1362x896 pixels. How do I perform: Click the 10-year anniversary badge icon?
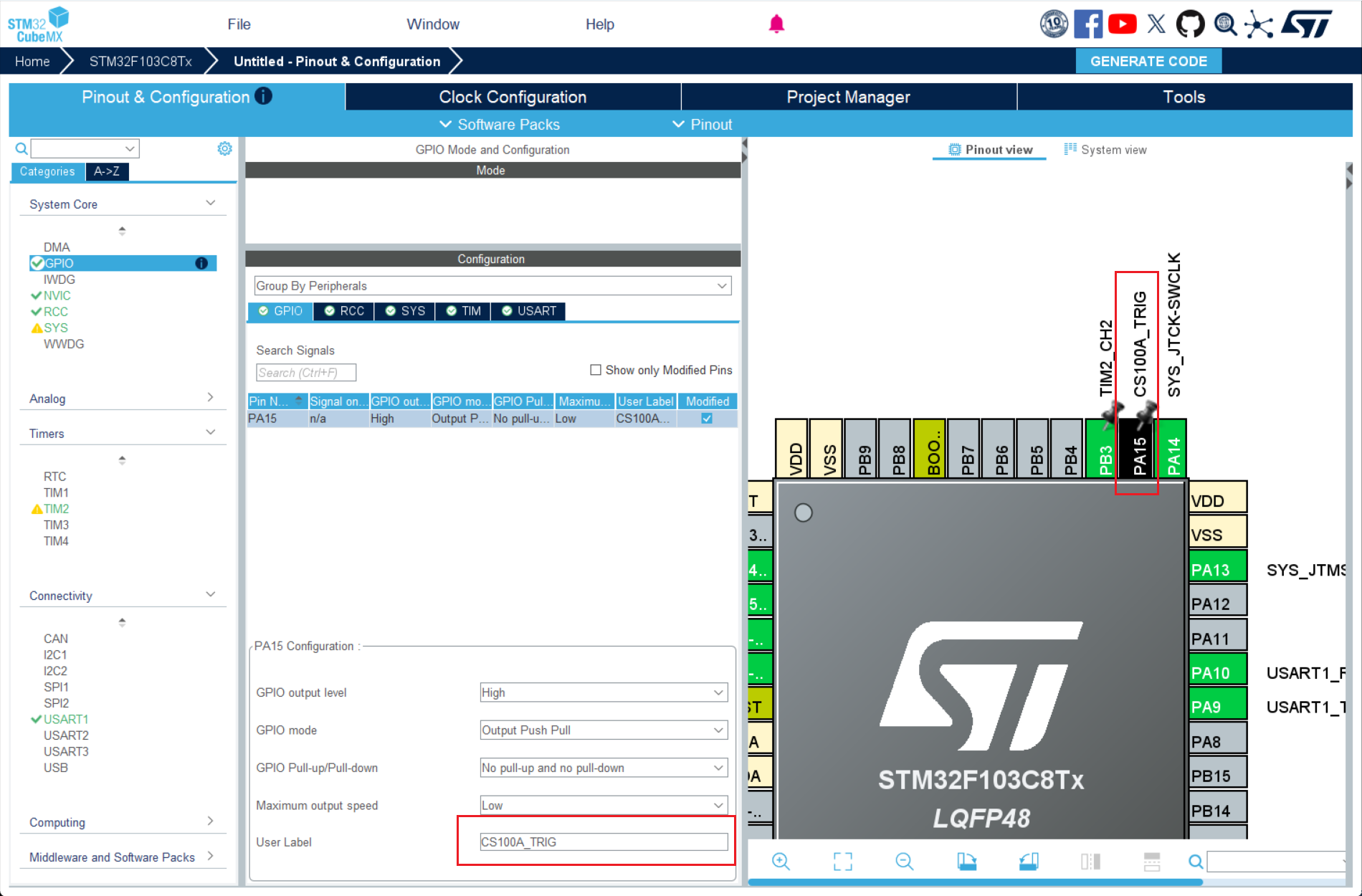(1054, 24)
